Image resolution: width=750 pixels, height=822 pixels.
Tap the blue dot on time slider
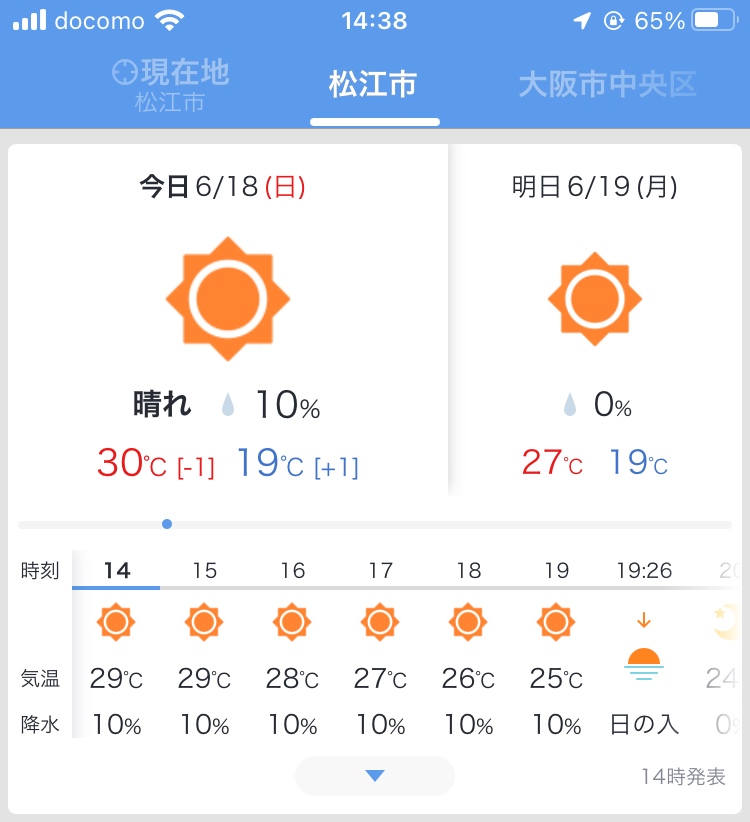[167, 524]
